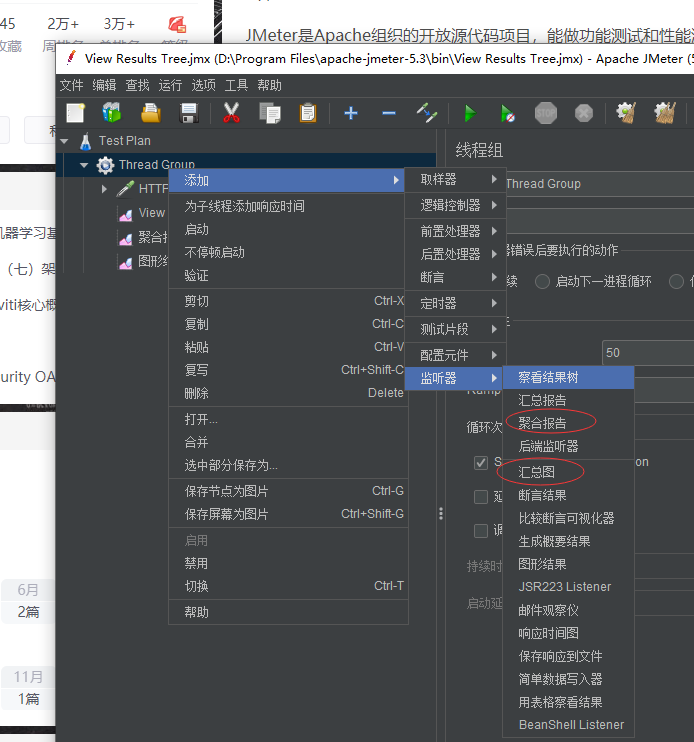The height and width of the screenshot is (742, 694).
Task: Open the 运行 menu
Action: point(170,86)
